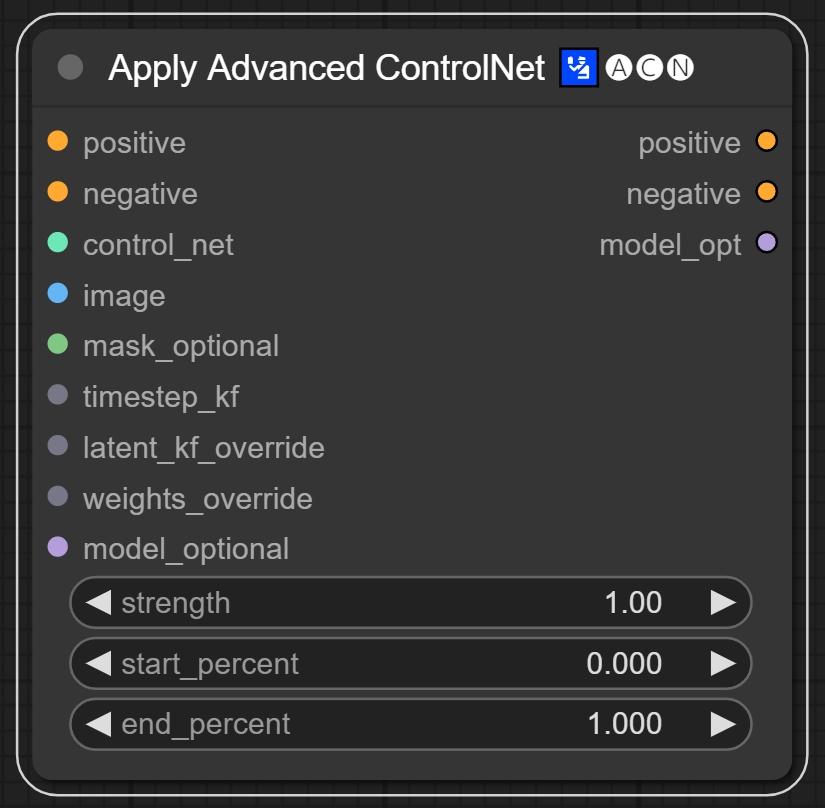Click the Apply Advanced ControlNet node title
825x808 pixels.
click(326, 68)
